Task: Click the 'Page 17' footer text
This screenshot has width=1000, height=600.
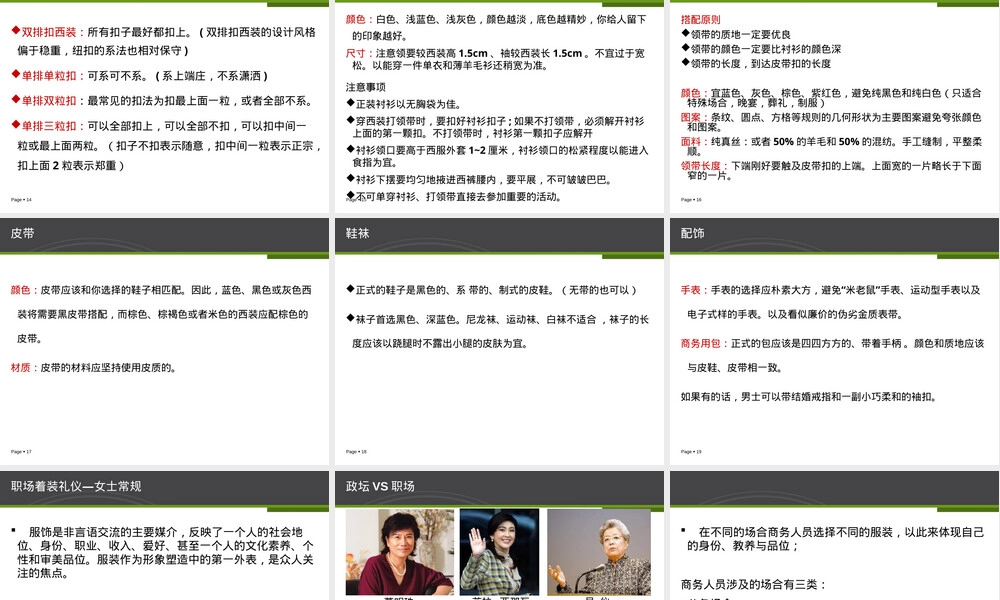Action: click(x=21, y=452)
